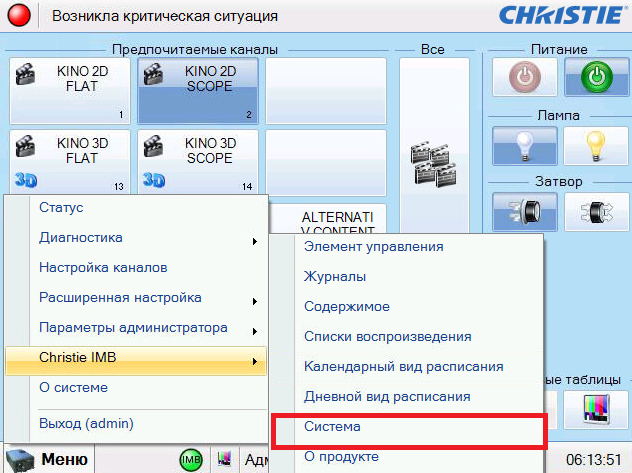This screenshot has width=632, height=473.
Task: Open the test pattern color bars button
Action: click(596, 409)
